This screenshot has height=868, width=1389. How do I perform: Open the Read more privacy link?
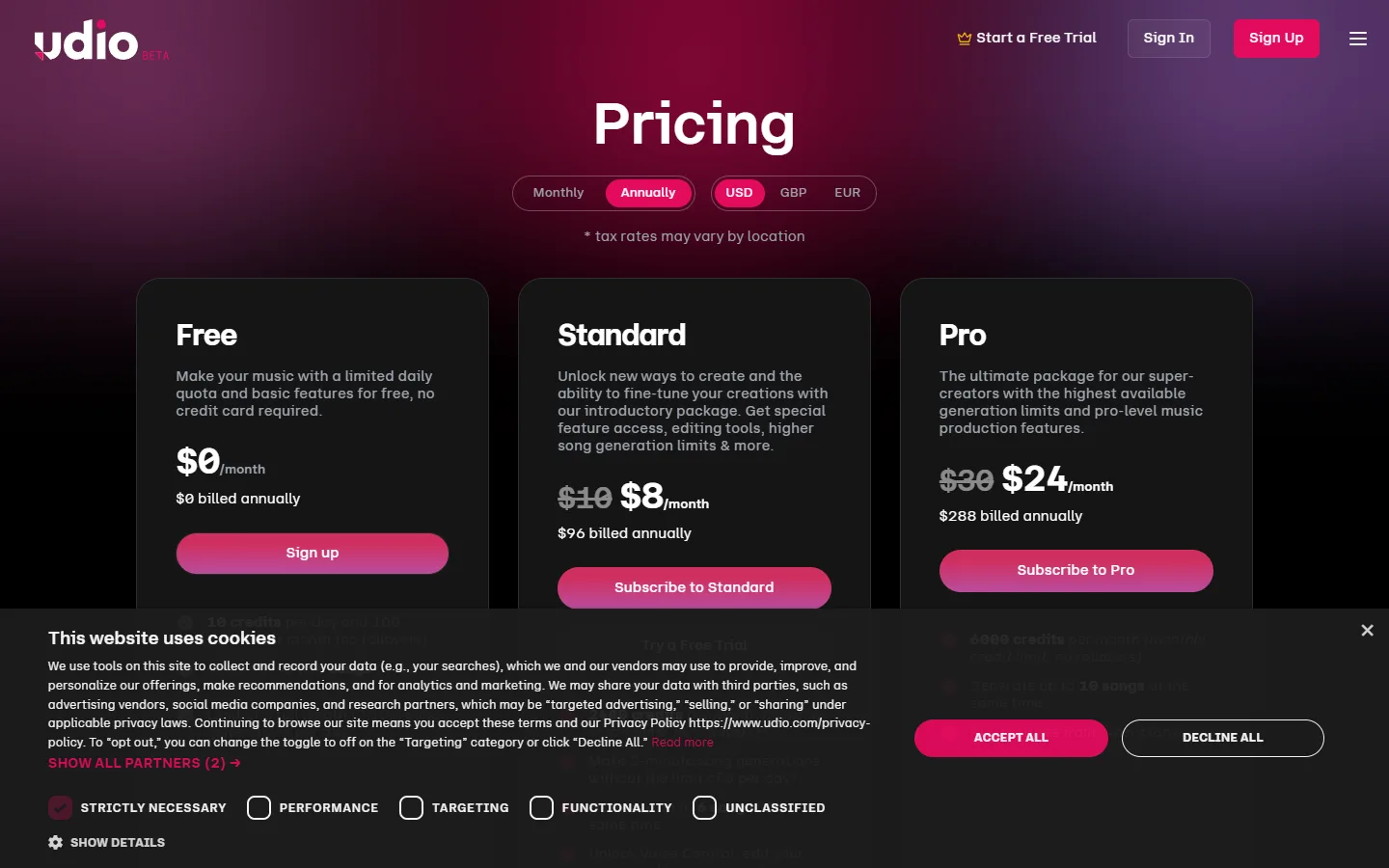coord(682,743)
